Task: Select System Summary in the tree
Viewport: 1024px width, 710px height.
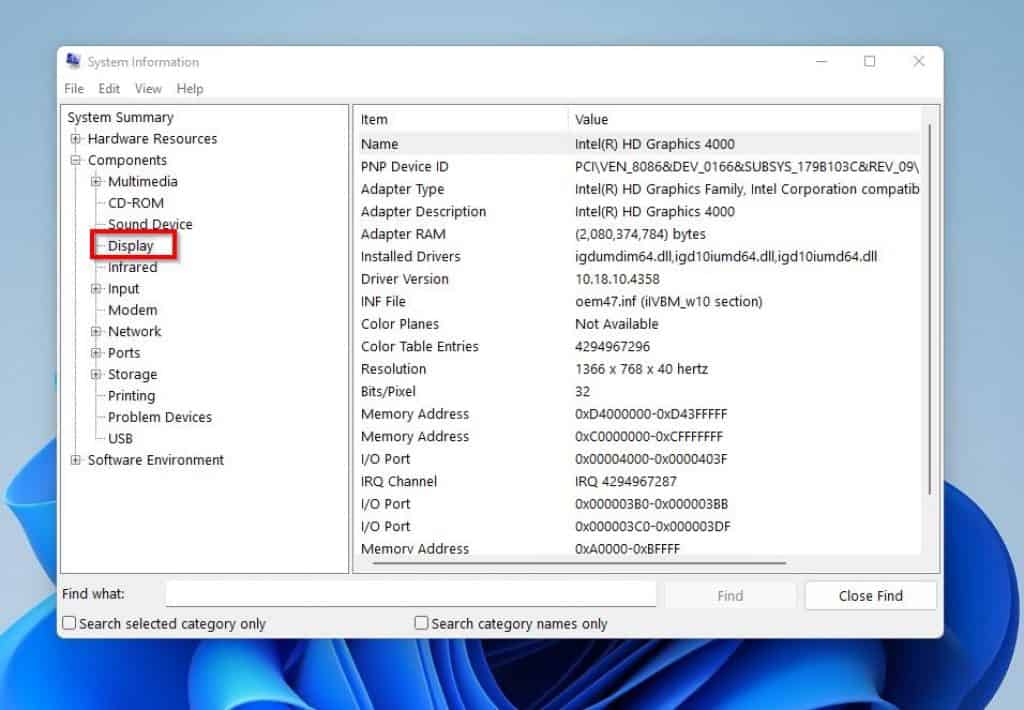Action: [120, 118]
